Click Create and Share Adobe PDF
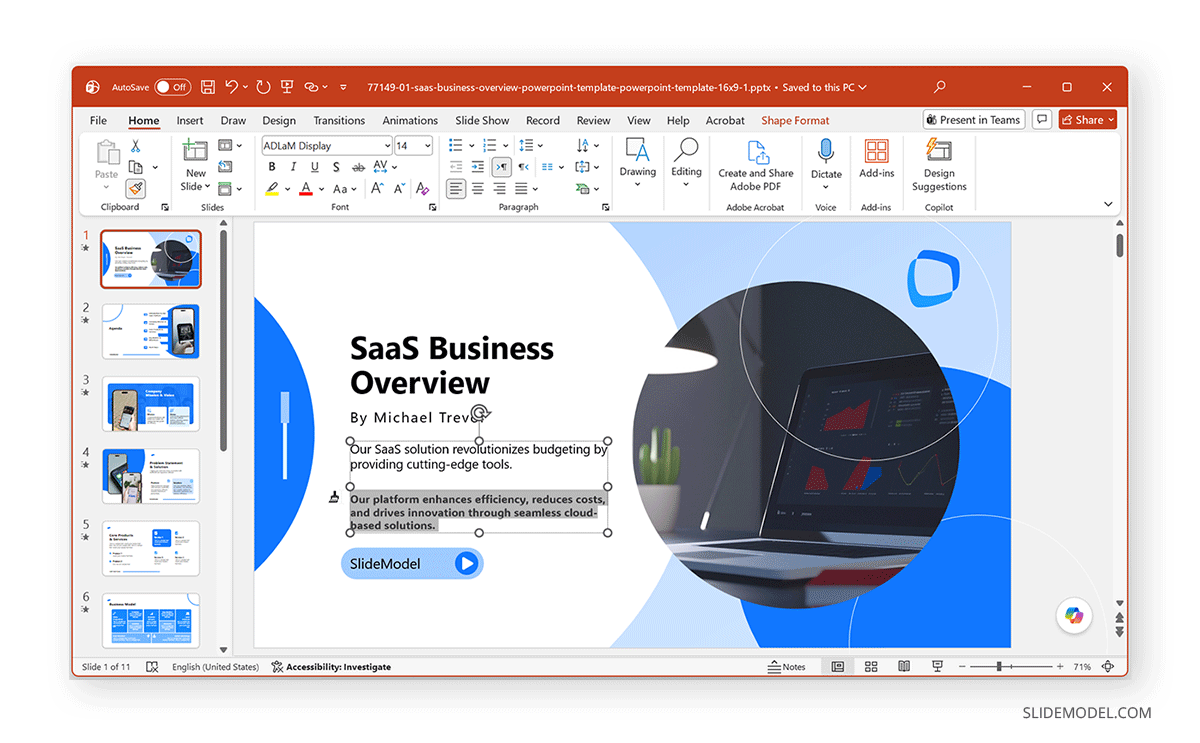The height and width of the screenshot is (743, 1200). [756, 165]
